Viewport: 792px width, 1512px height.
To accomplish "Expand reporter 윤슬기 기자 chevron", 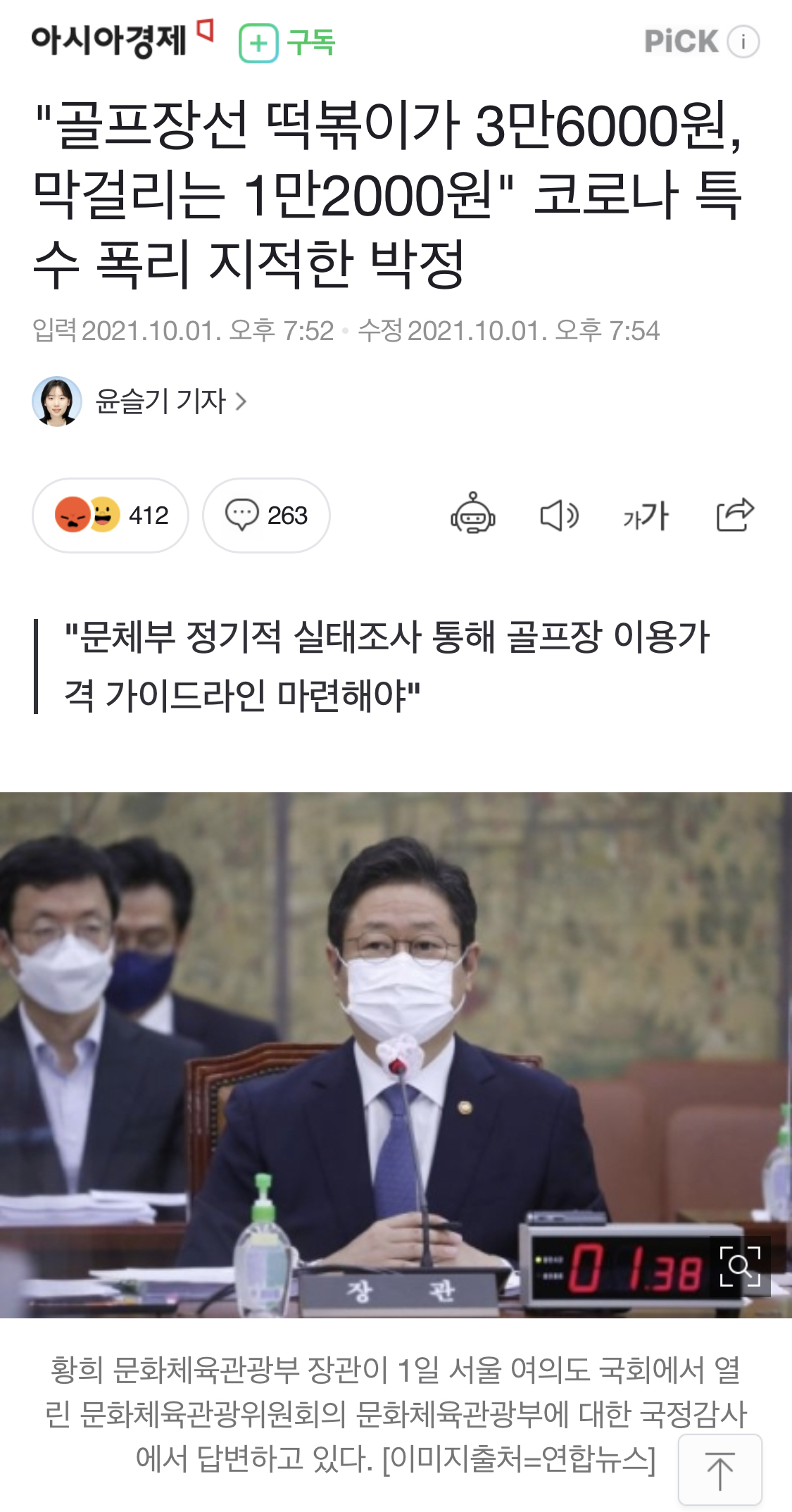I will tap(241, 401).
